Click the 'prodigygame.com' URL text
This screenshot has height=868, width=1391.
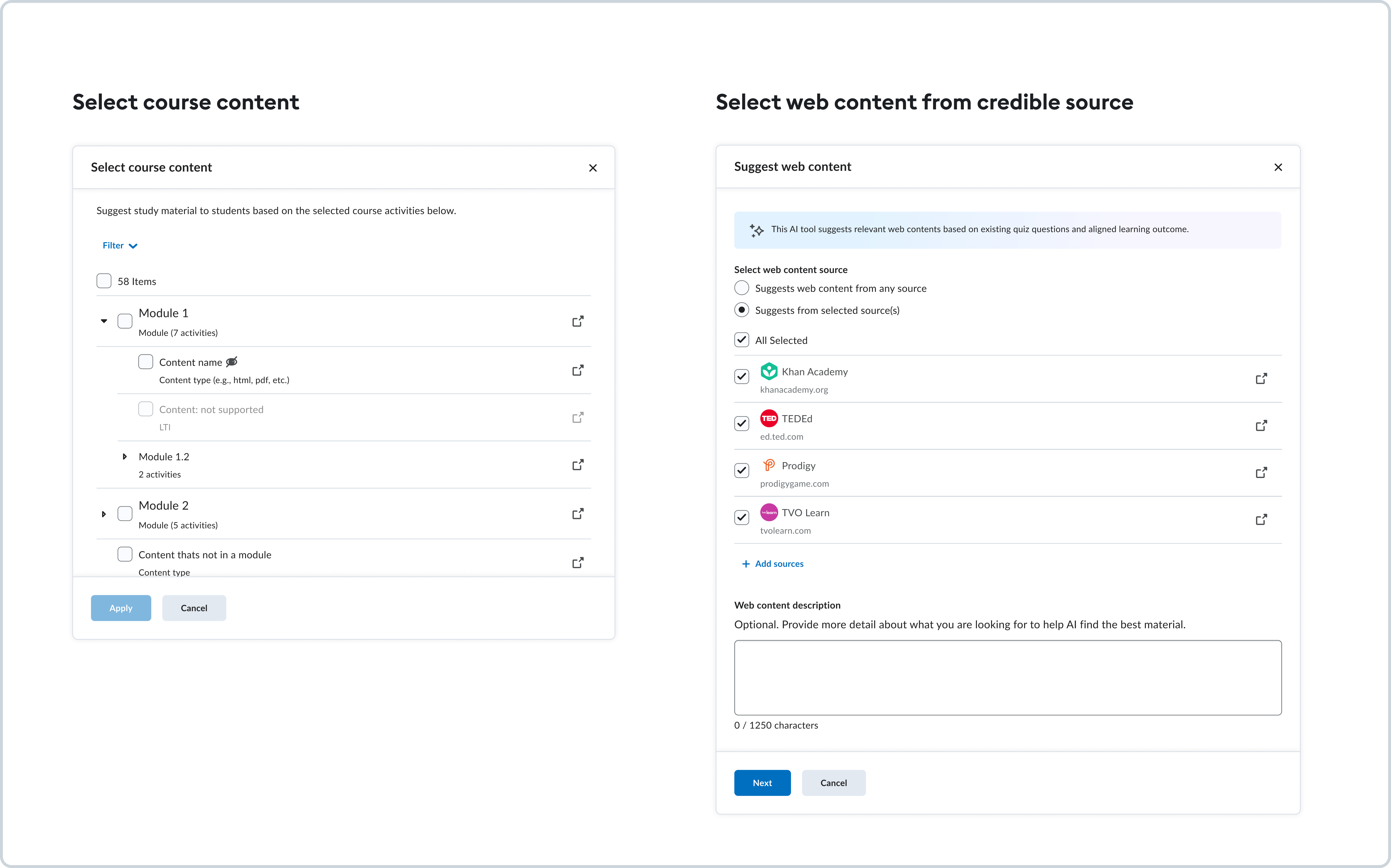coord(794,484)
